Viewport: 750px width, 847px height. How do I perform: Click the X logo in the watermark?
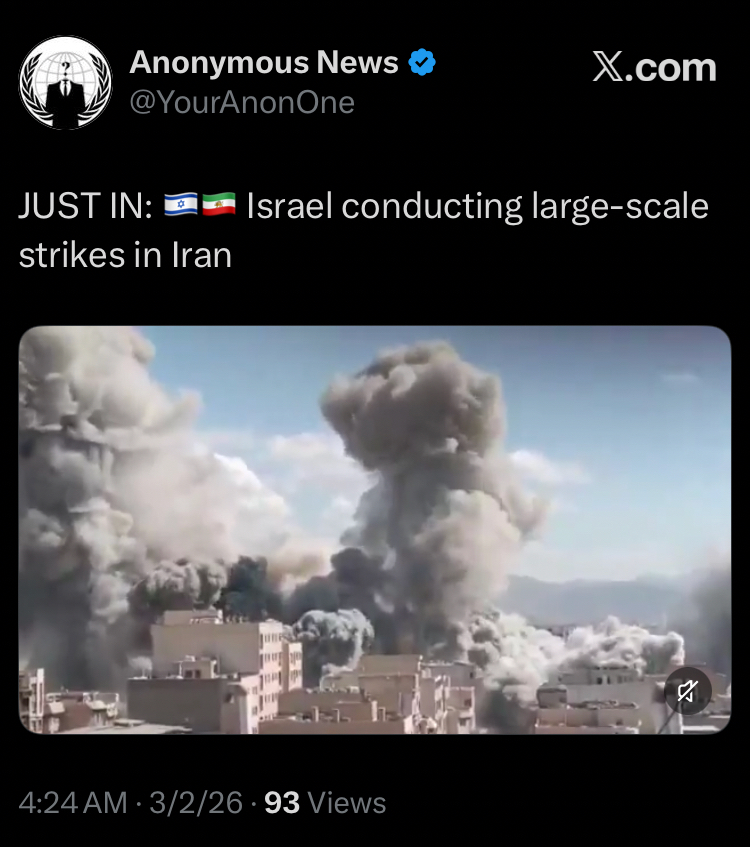pyautogui.click(x=608, y=67)
